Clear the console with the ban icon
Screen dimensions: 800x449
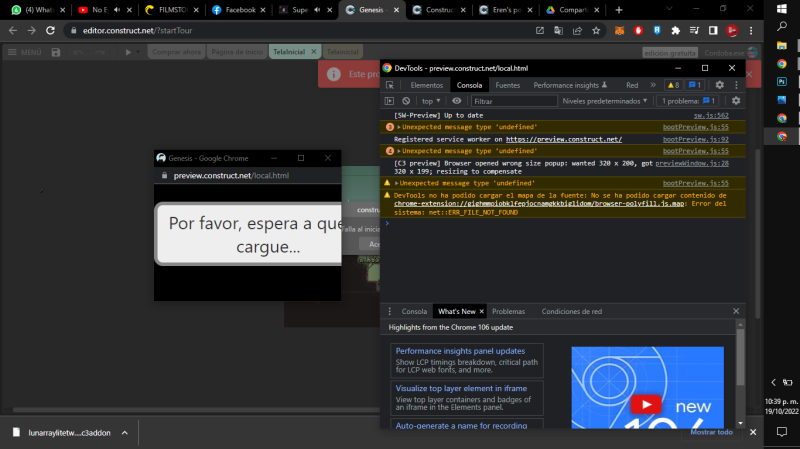click(x=406, y=101)
